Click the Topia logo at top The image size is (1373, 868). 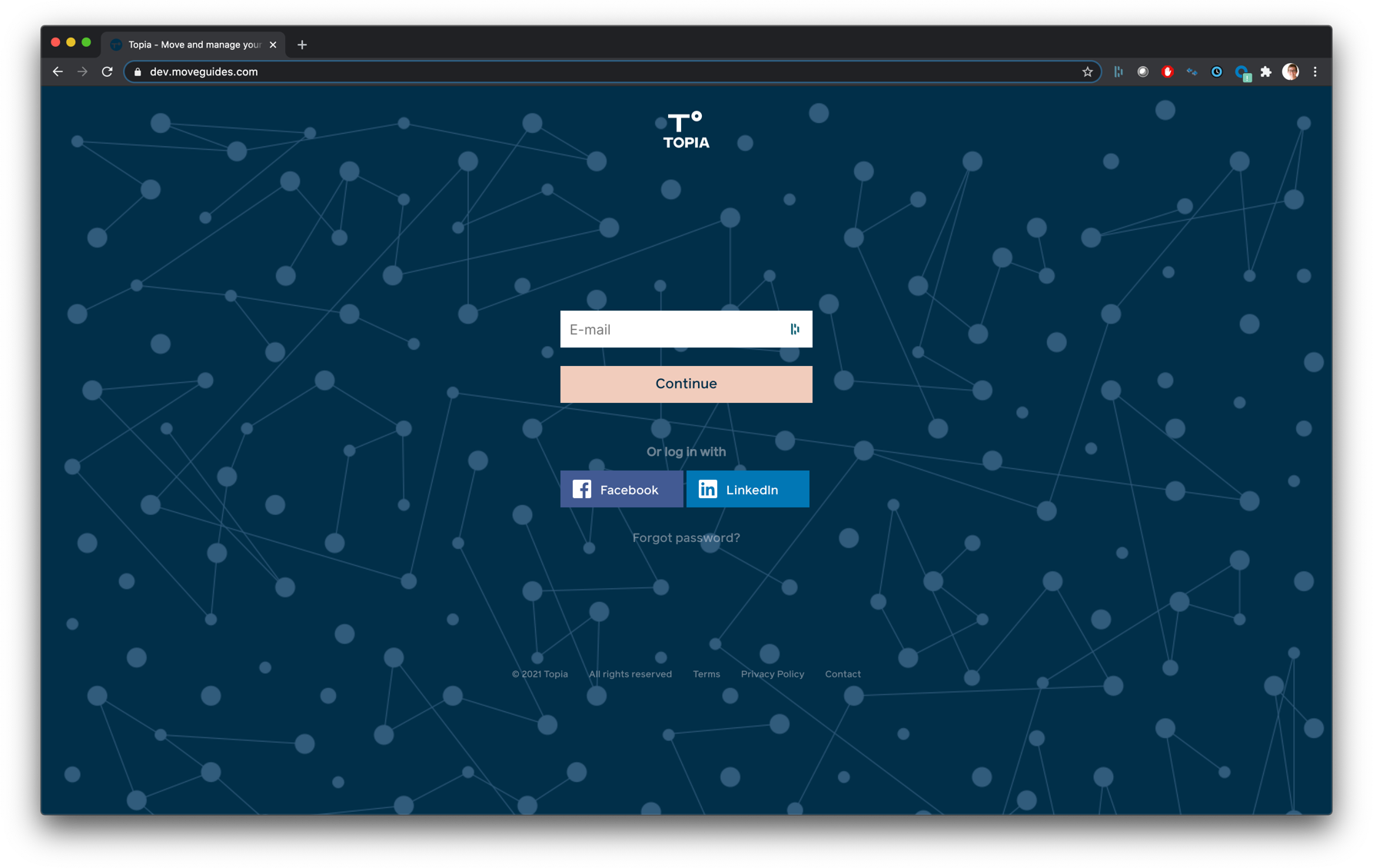(686, 130)
